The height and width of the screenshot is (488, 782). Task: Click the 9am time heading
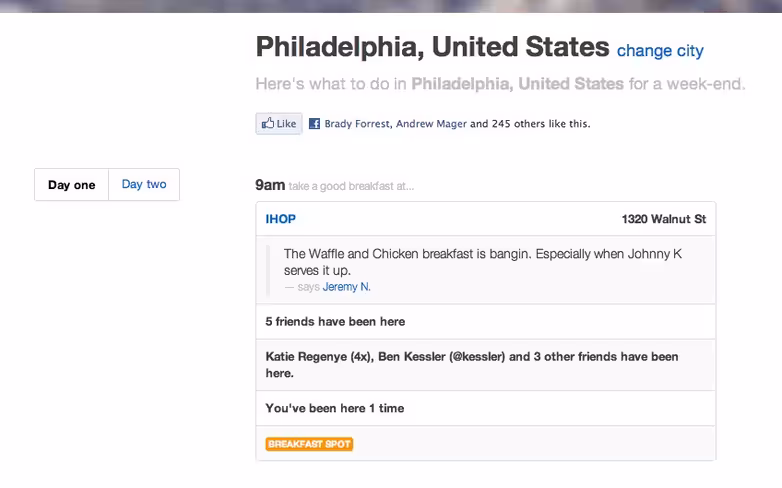(270, 185)
